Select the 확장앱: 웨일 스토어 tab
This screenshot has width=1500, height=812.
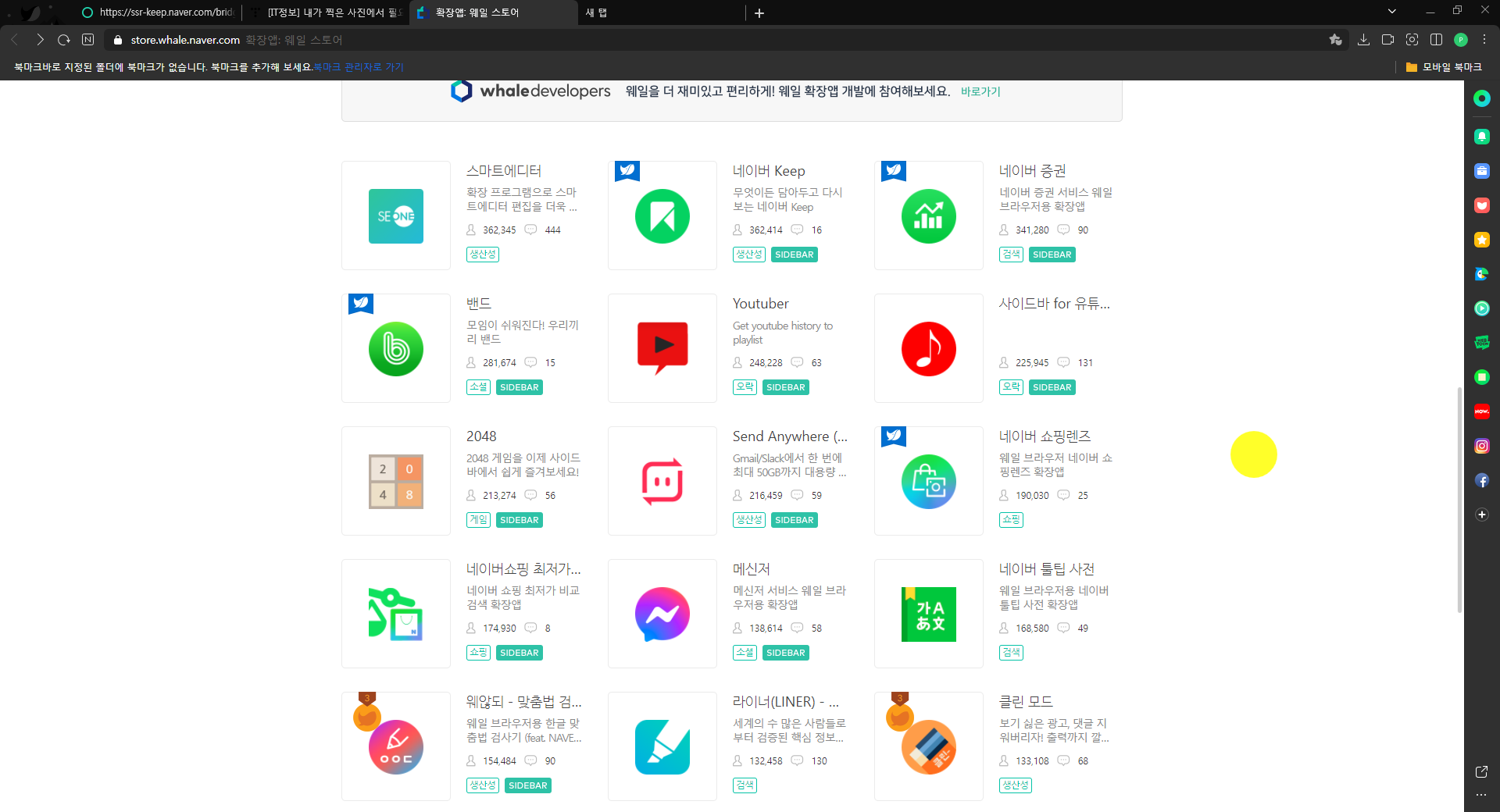pos(494,12)
